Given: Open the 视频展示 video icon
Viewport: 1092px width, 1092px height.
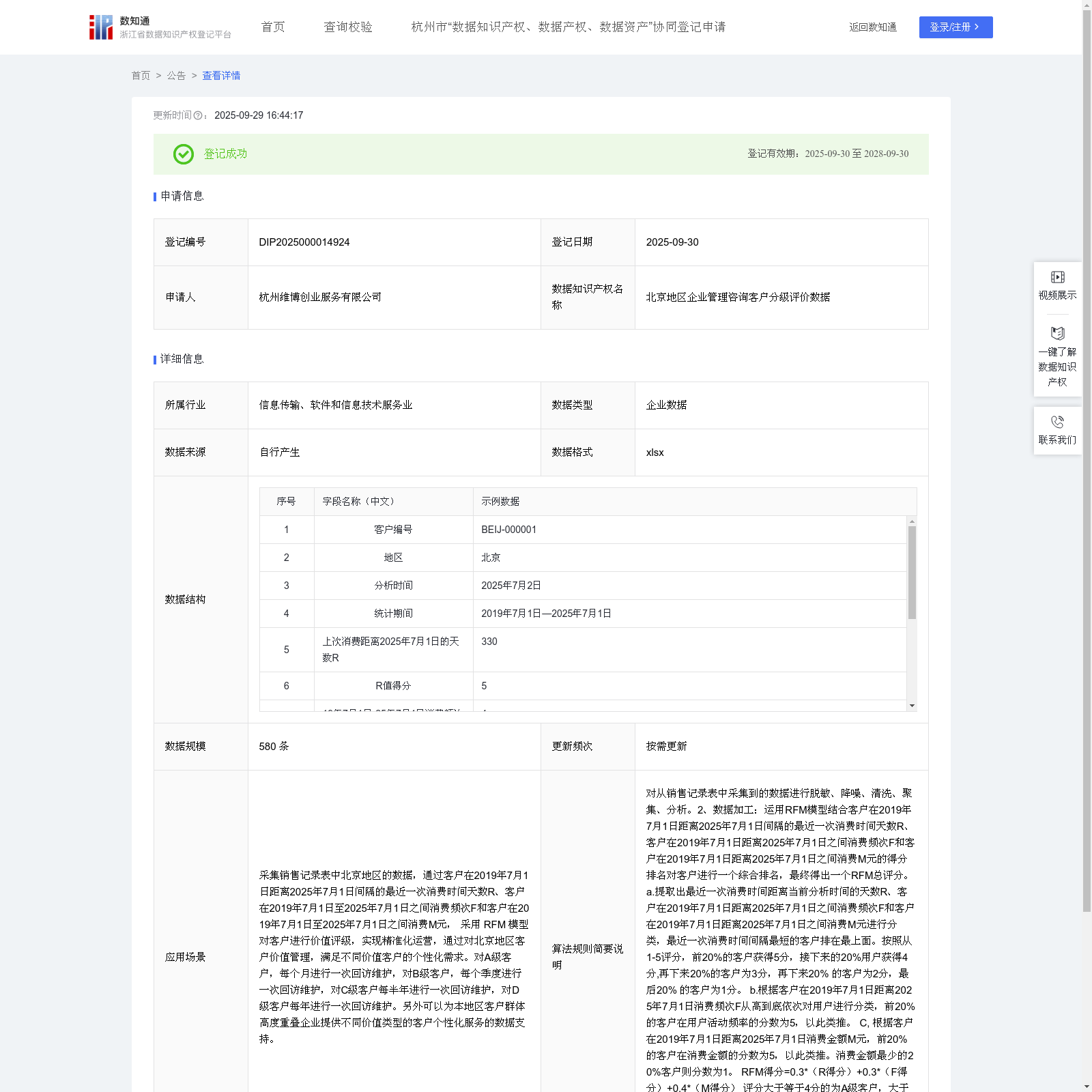Looking at the screenshot, I should click(1057, 277).
